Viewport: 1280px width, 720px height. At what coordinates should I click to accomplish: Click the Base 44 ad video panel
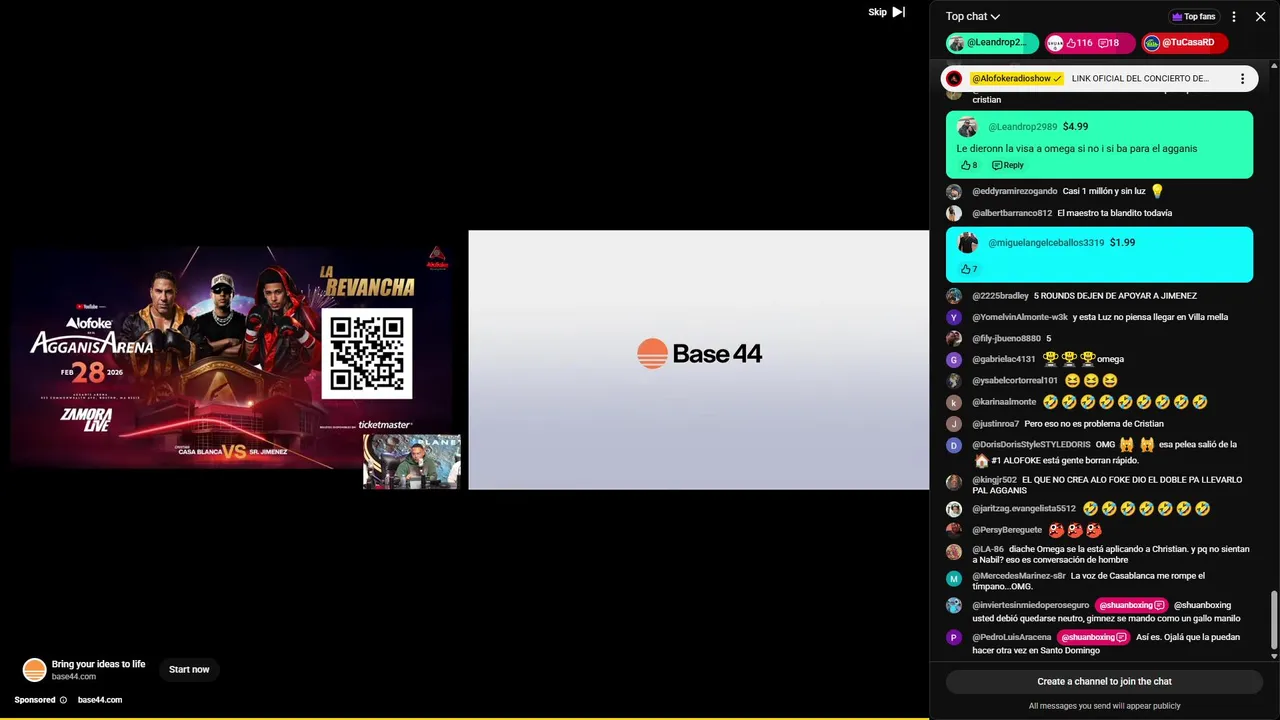[x=698, y=360]
